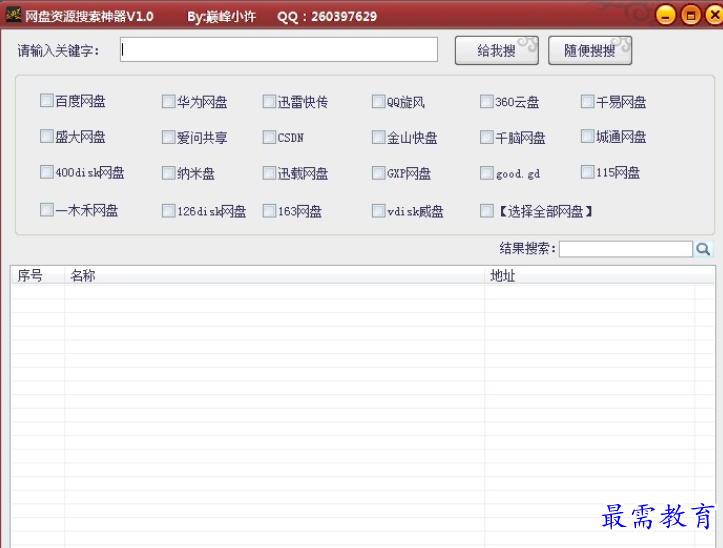723x548 pixels.
Task: Tick the vdisk威盘 checkbox
Action: tap(379, 211)
